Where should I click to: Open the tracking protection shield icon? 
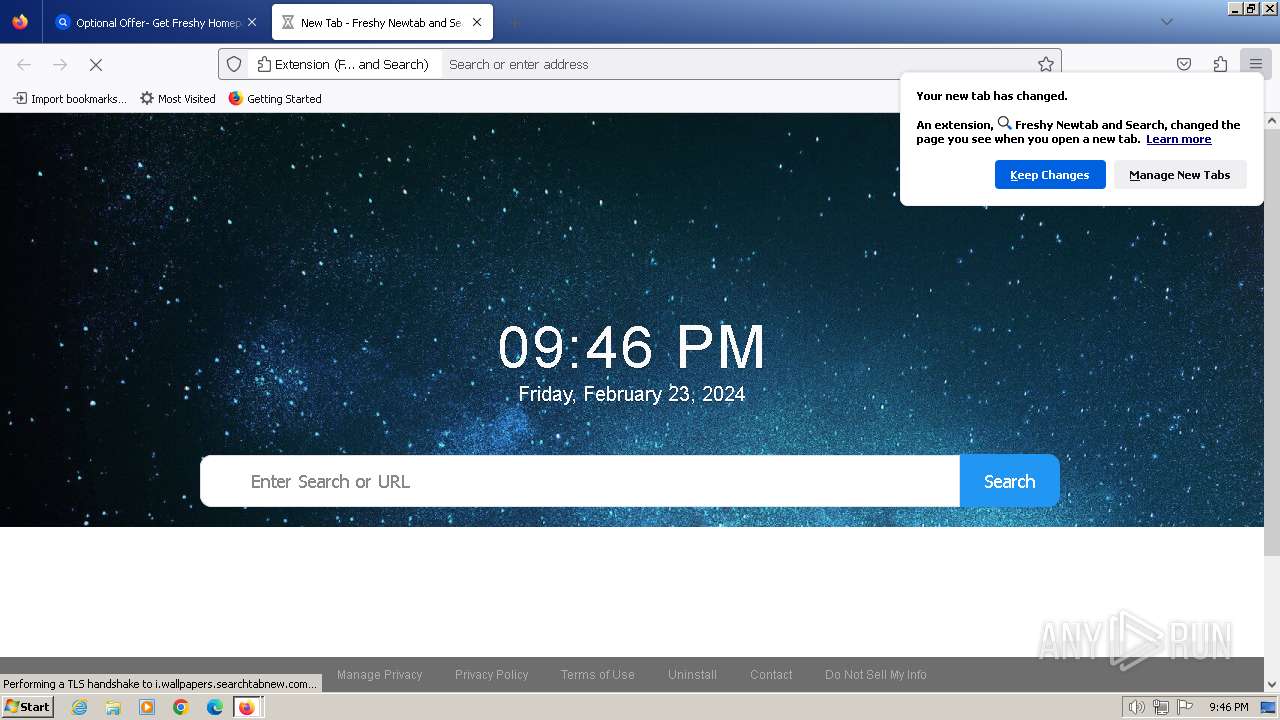pyautogui.click(x=234, y=64)
